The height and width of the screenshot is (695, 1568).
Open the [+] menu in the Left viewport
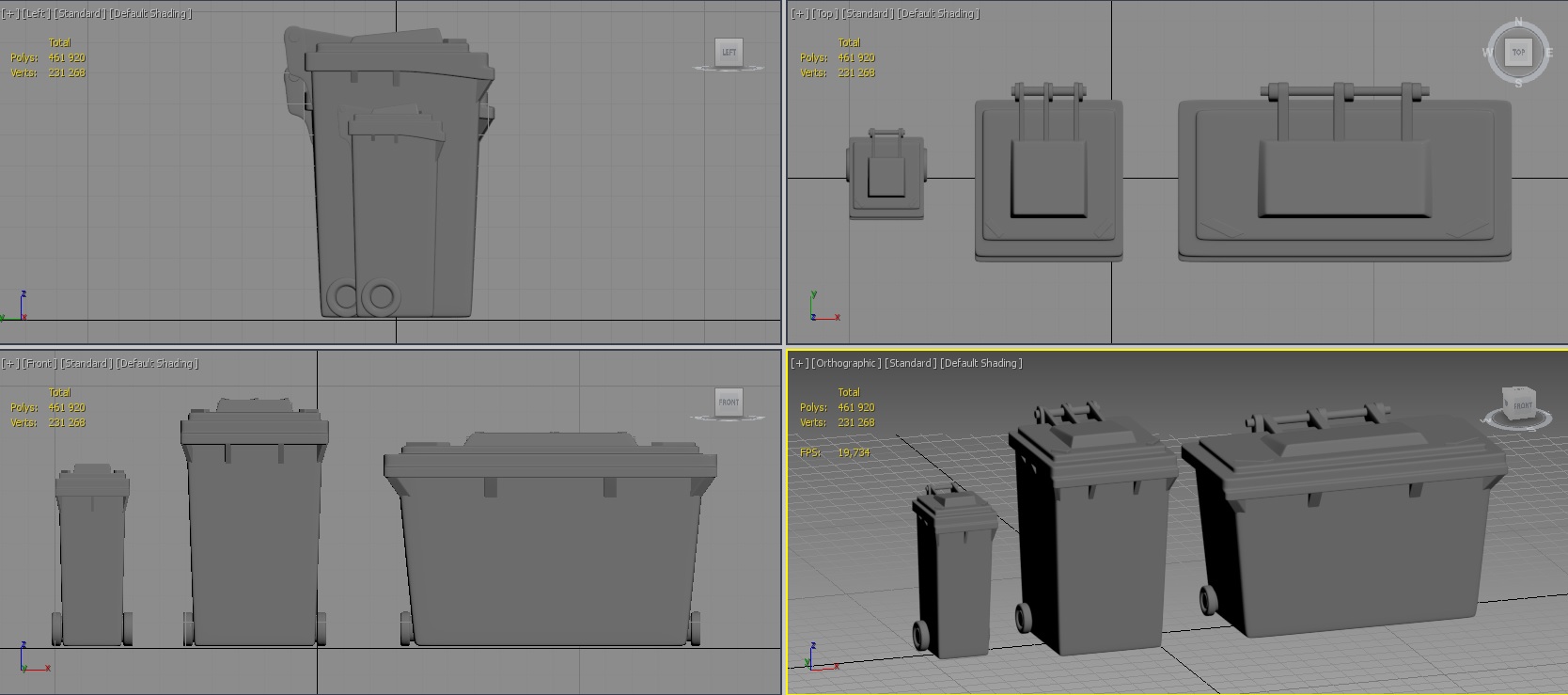click(x=9, y=14)
